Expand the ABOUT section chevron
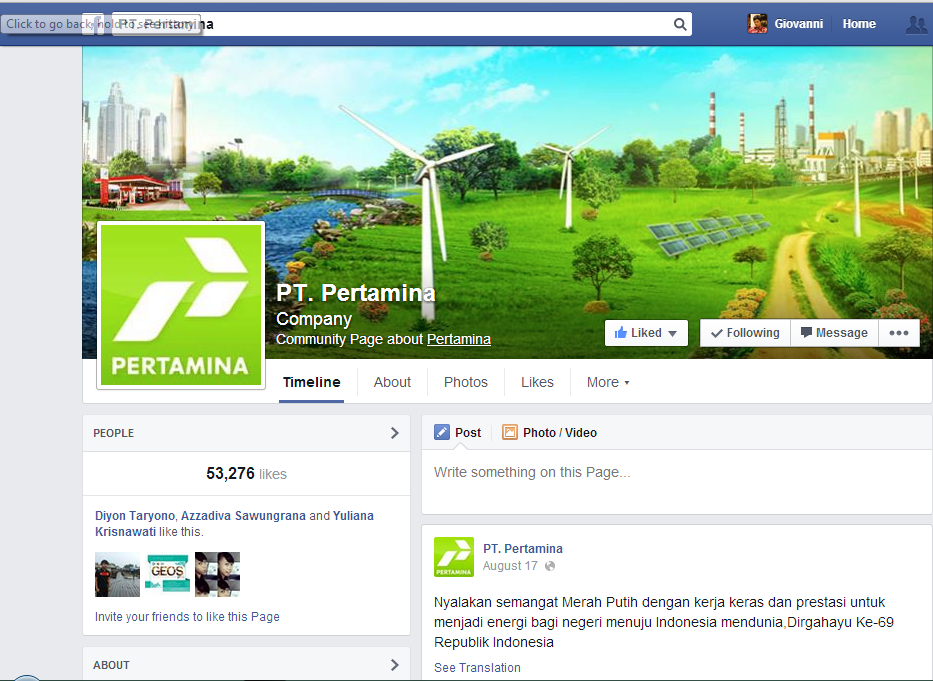The height and width of the screenshot is (681, 933). pos(395,665)
